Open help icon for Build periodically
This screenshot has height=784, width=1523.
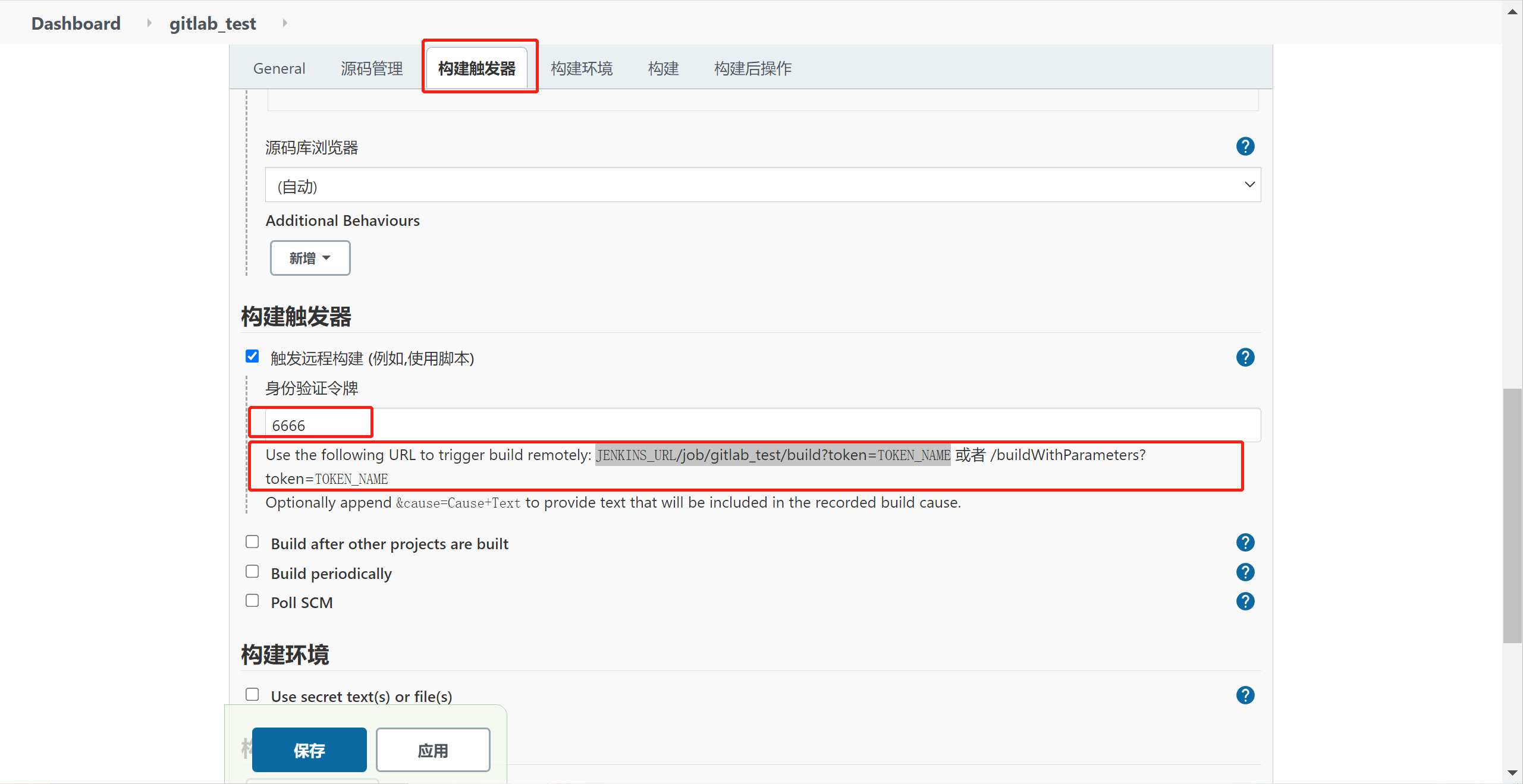click(1245, 572)
